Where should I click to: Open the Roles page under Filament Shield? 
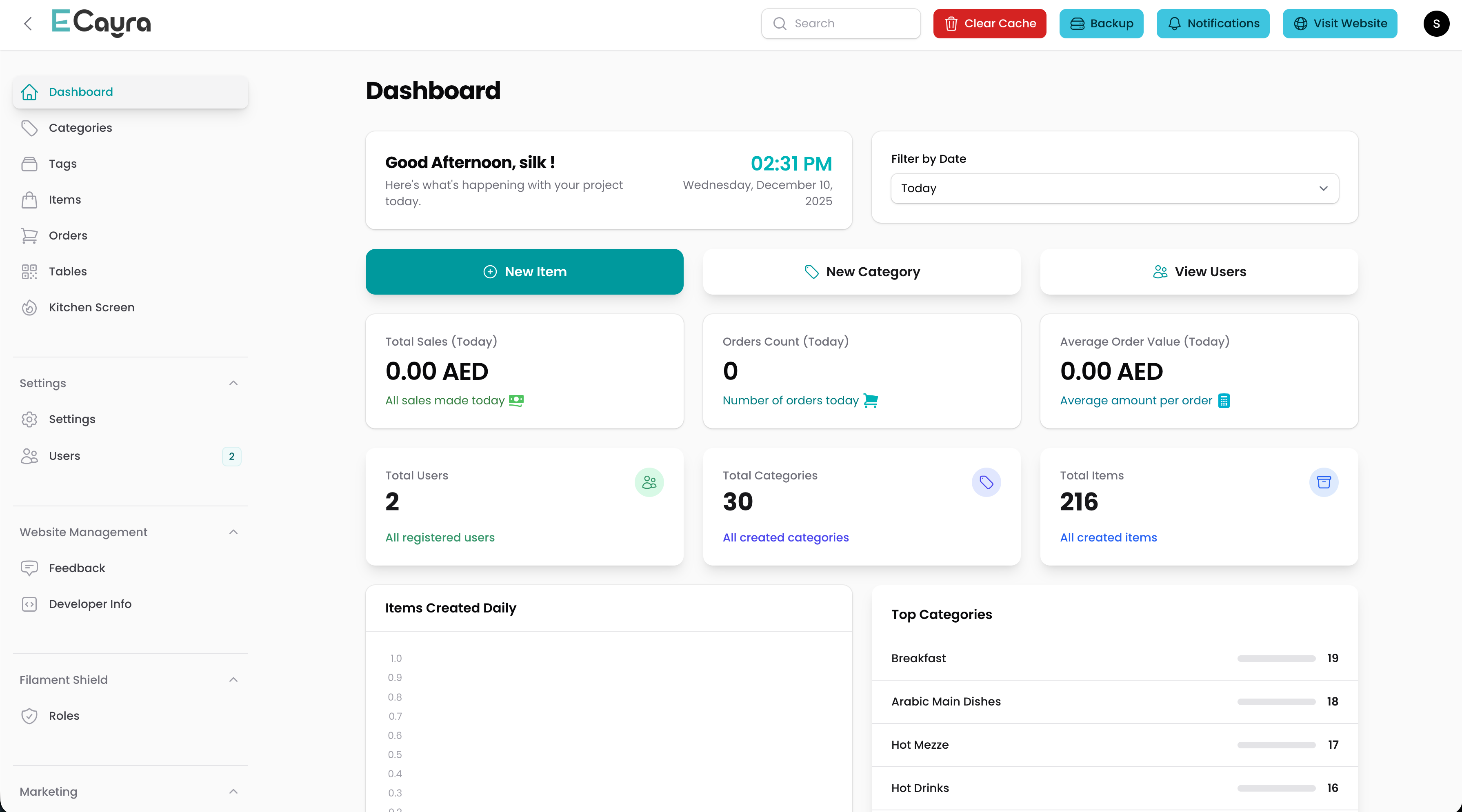coord(64,716)
